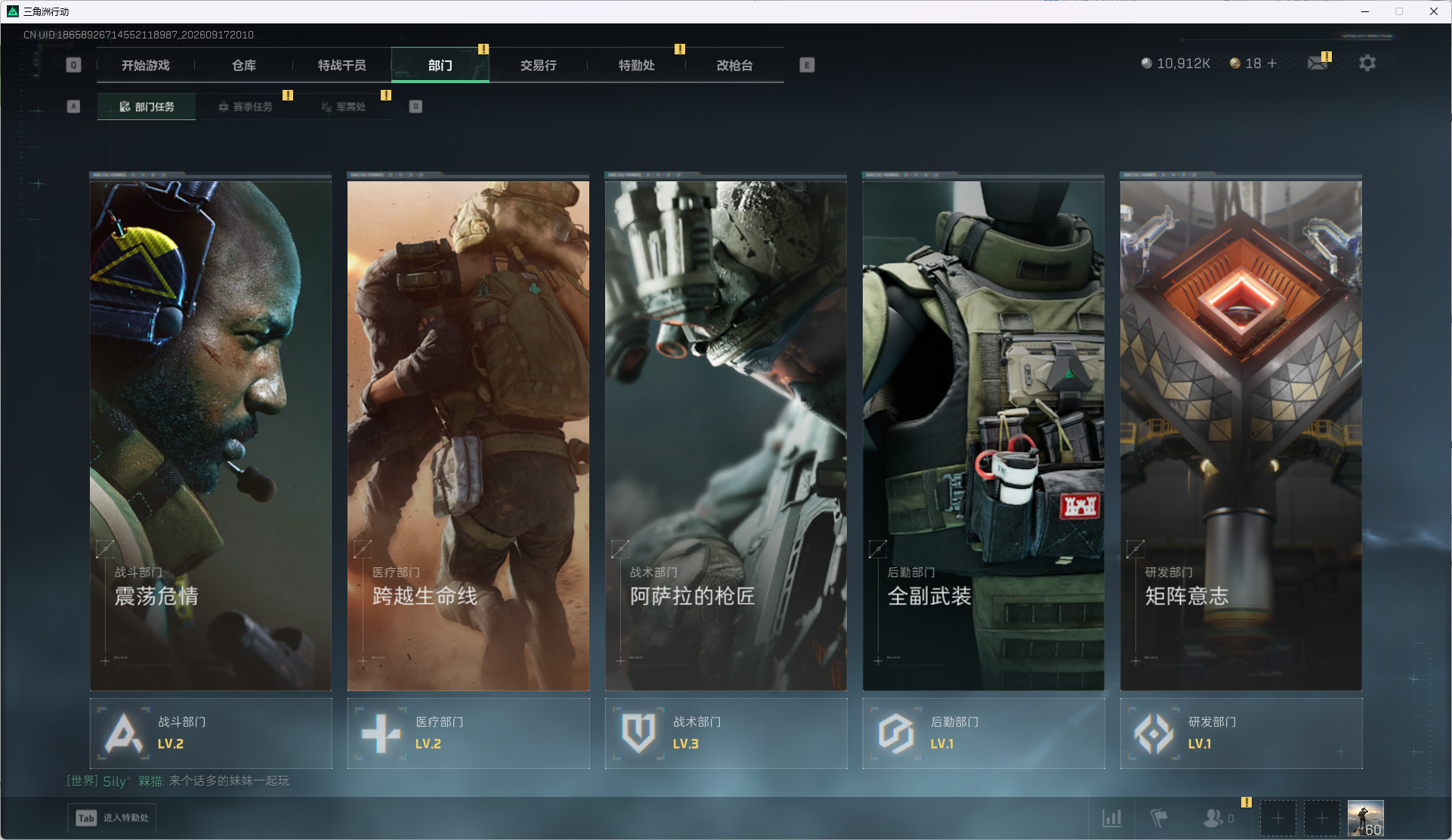Select the 研发部门 diamond emblem icon
1452x840 pixels.
1154,733
